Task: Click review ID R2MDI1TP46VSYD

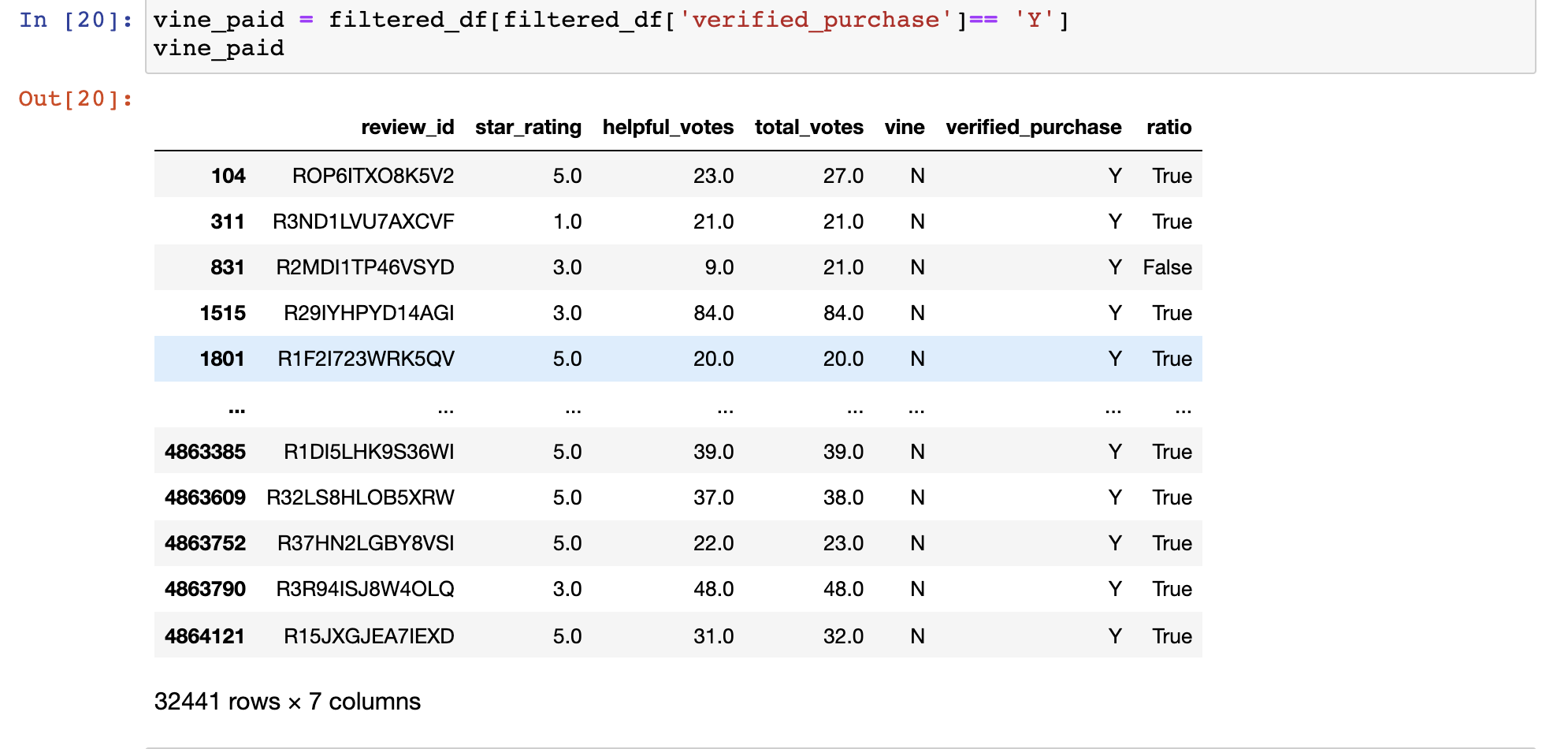Action: (x=365, y=267)
